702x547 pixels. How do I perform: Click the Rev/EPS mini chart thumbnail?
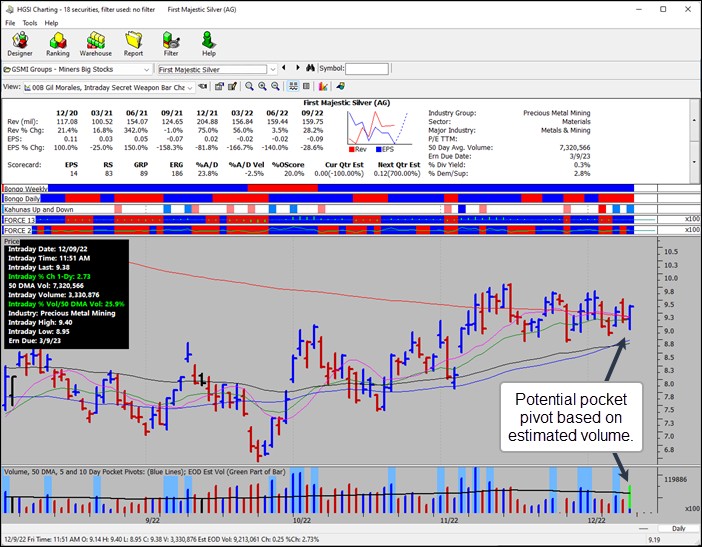tap(379, 127)
